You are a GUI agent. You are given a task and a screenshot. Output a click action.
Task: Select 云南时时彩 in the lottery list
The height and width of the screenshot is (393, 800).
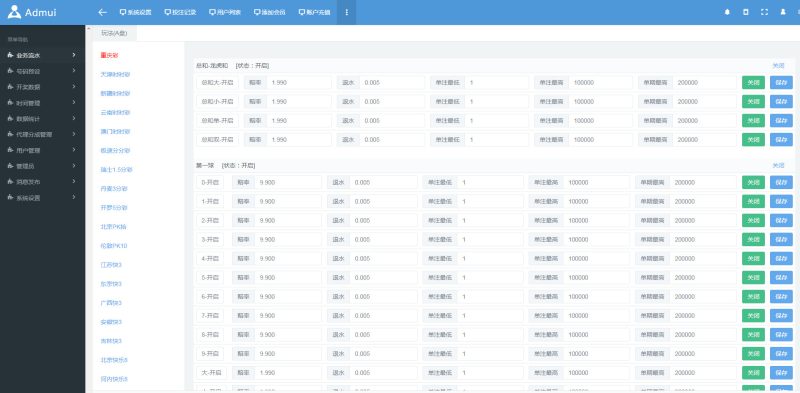pos(115,112)
